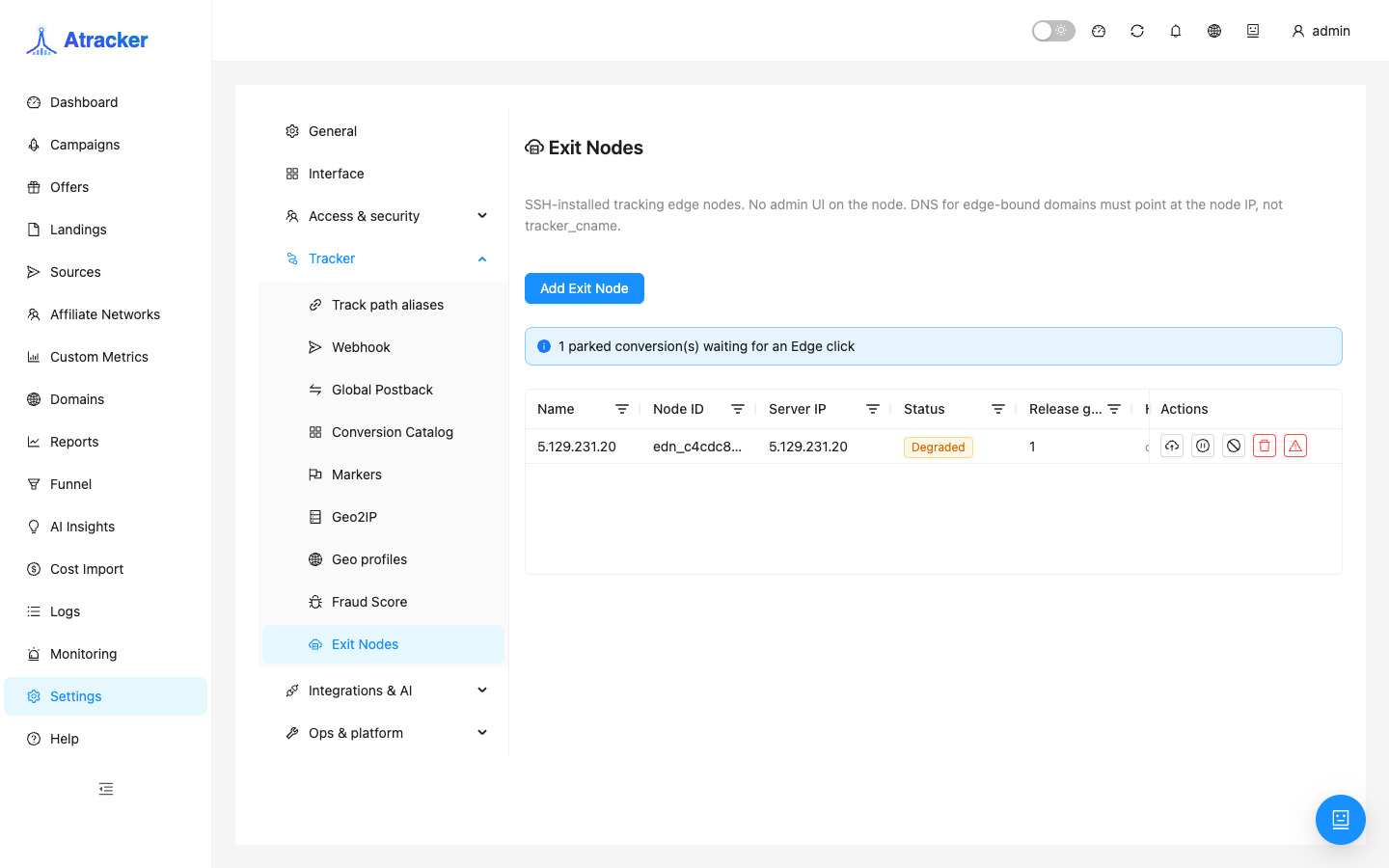Toggle the dark mode switch in the header

click(x=1053, y=31)
